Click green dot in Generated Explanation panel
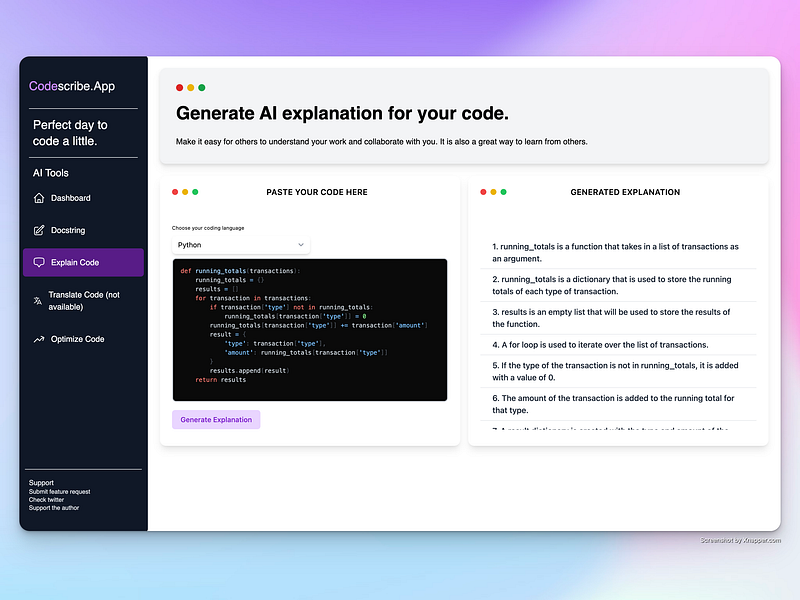Viewport: 800px width, 600px height. point(504,192)
